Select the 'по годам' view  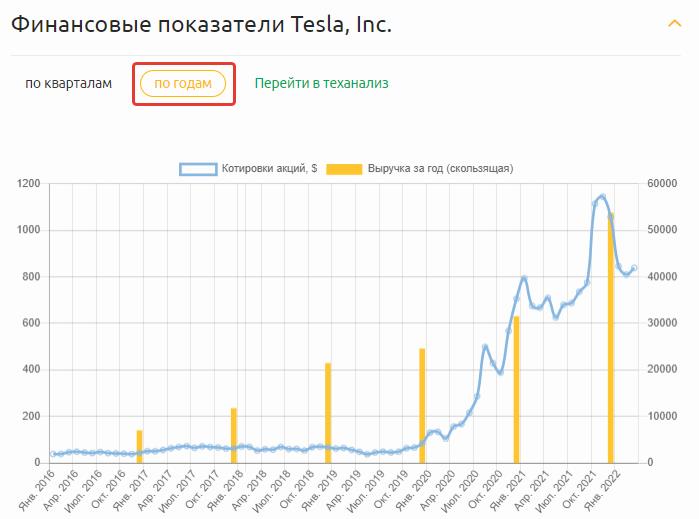tap(183, 84)
